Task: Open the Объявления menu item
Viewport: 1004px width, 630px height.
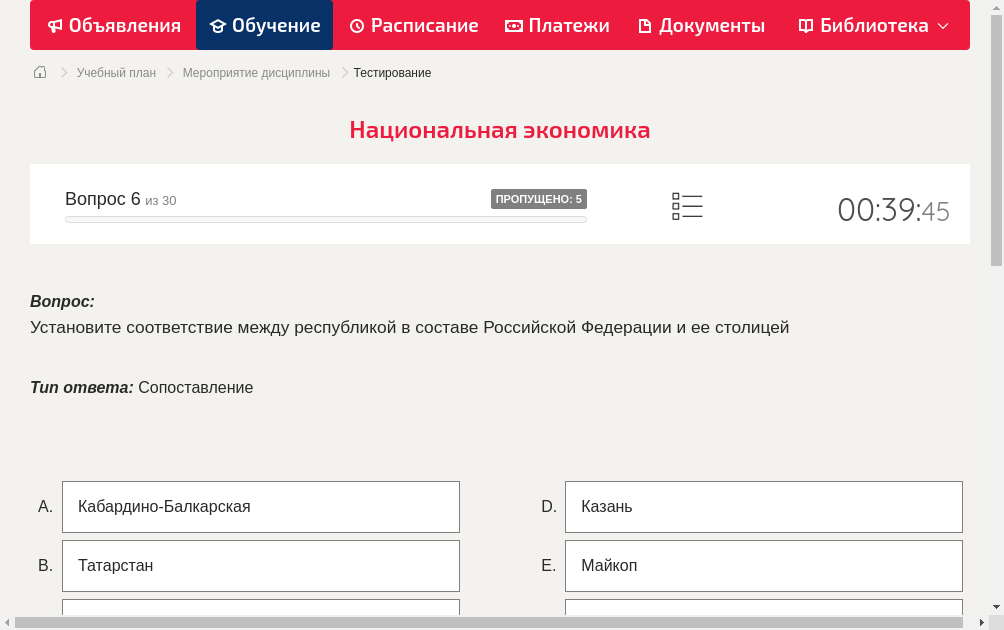Action: (113, 25)
